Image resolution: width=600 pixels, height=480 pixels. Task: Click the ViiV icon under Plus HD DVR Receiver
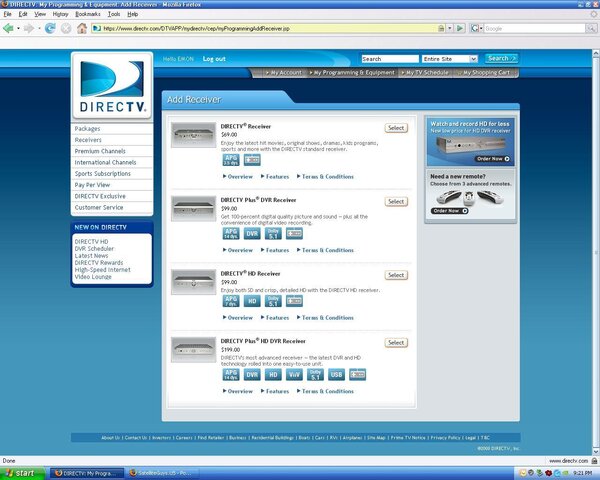coord(294,374)
